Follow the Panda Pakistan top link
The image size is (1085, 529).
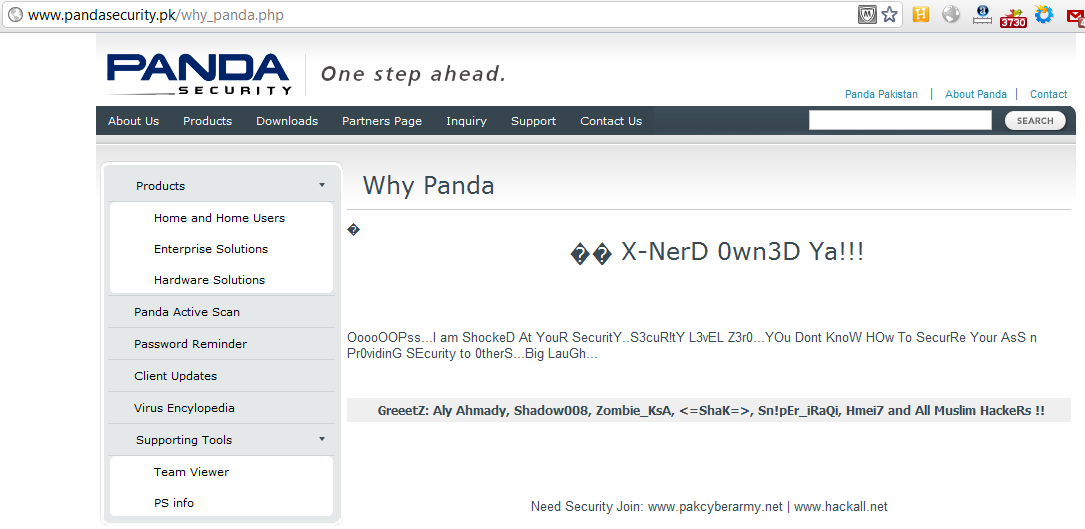(882, 94)
